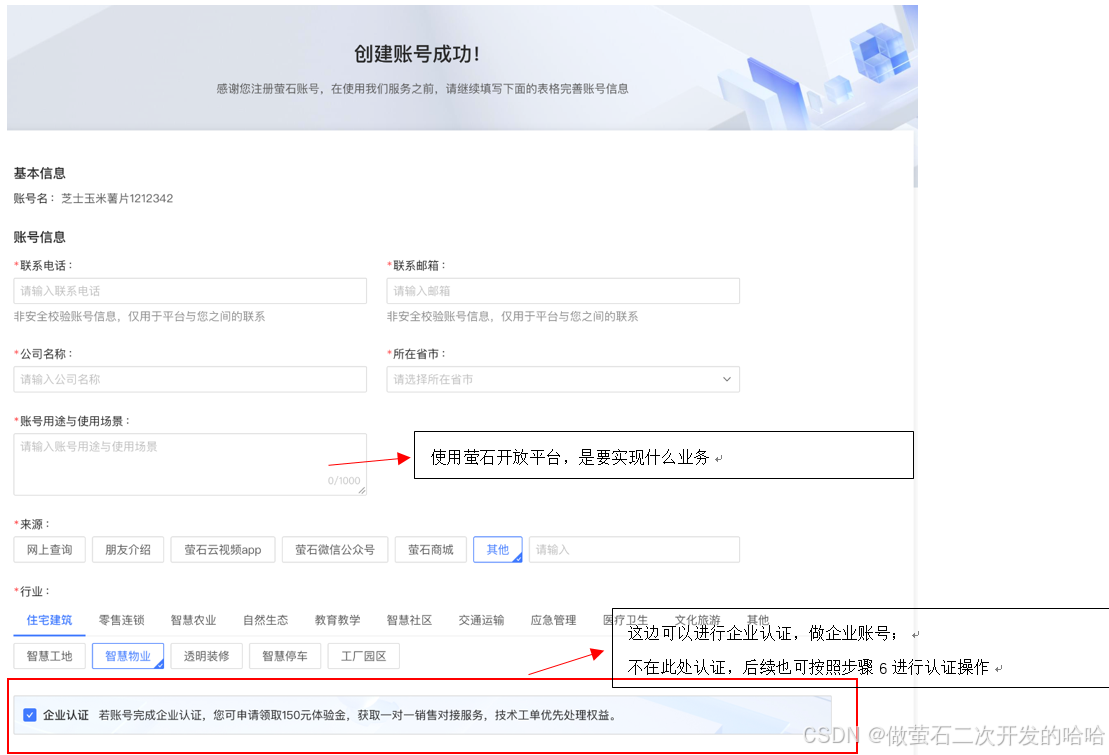Choose the 智慧停车 sub-industry option
1109x755 pixels.
285,656
